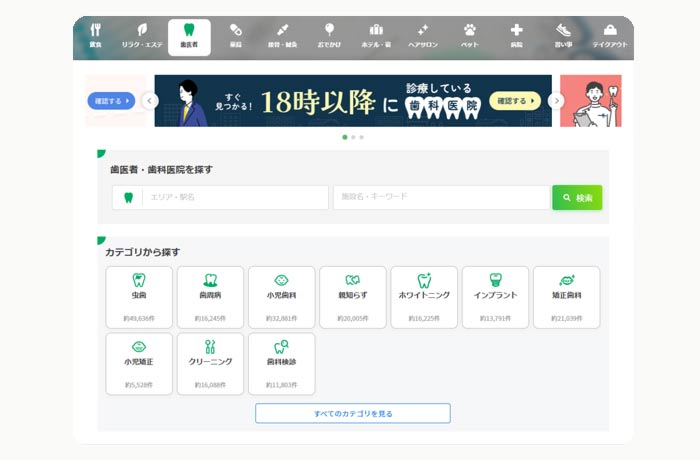Click the エリア・駅名 input field
The width and height of the screenshot is (700, 460).
[x=234, y=198]
